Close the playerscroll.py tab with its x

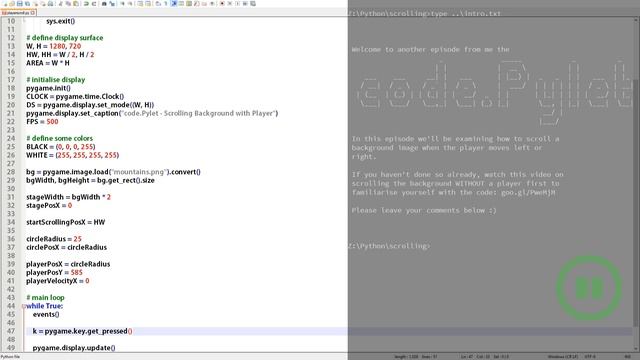coord(33,13)
